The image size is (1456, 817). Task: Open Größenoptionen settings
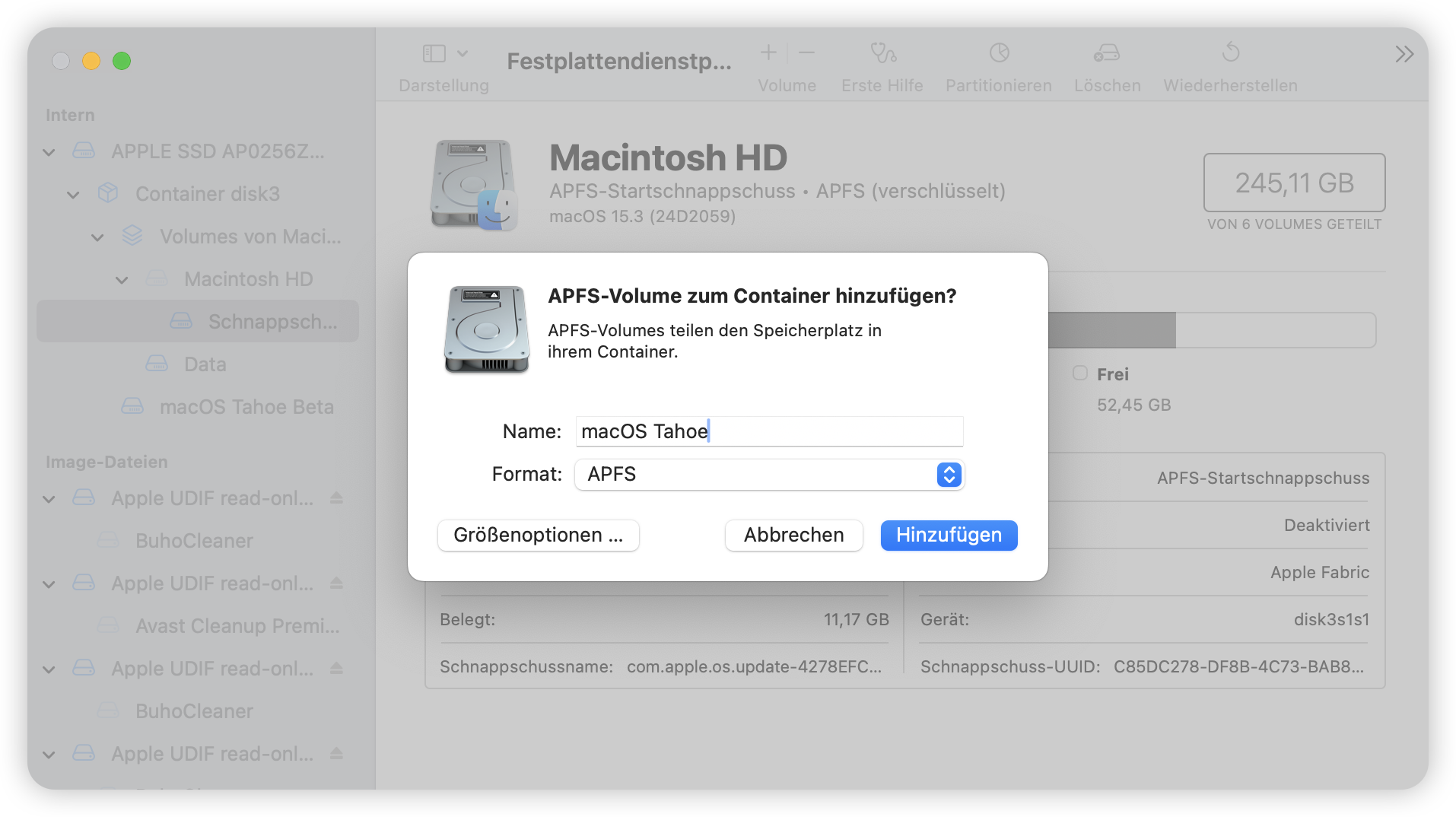coord(539,535)
